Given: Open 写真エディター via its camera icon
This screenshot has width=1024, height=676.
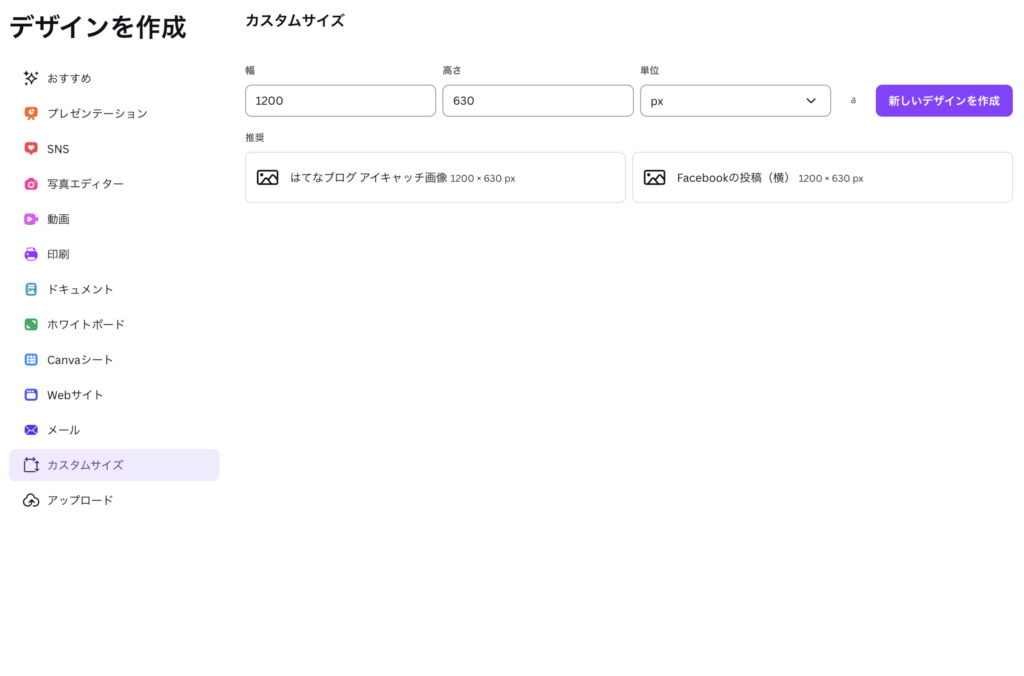Looking at the screenshot, I should pos(31,184).
